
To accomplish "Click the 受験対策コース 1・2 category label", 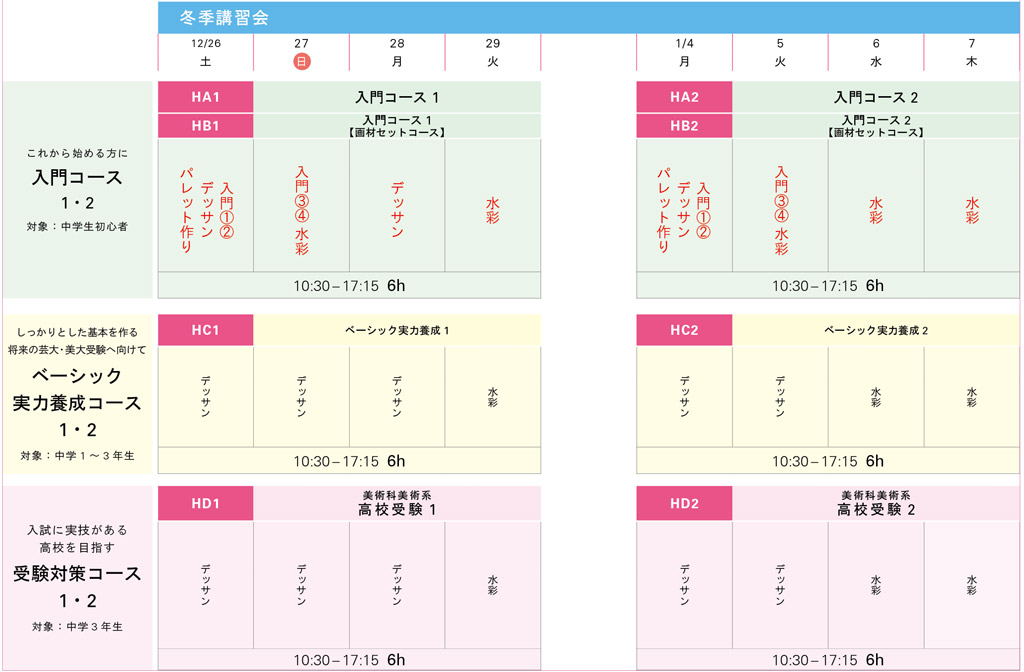I will coord(77,587).
